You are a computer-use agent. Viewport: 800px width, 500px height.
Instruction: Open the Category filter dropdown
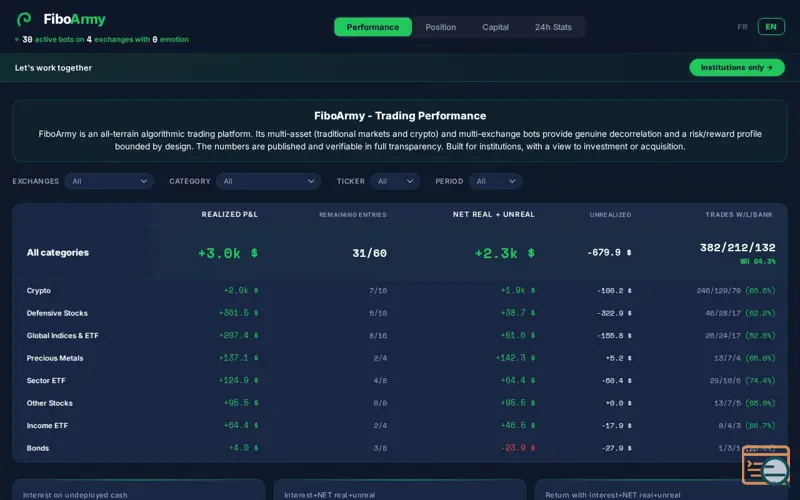pyautogui.click(x=268, y=181)
